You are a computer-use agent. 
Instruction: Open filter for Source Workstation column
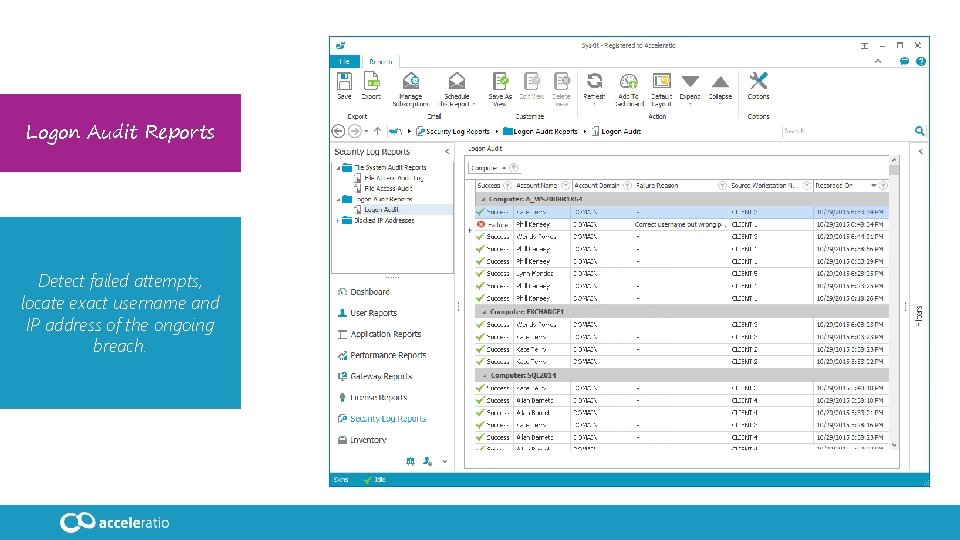(x=807, y=186)
